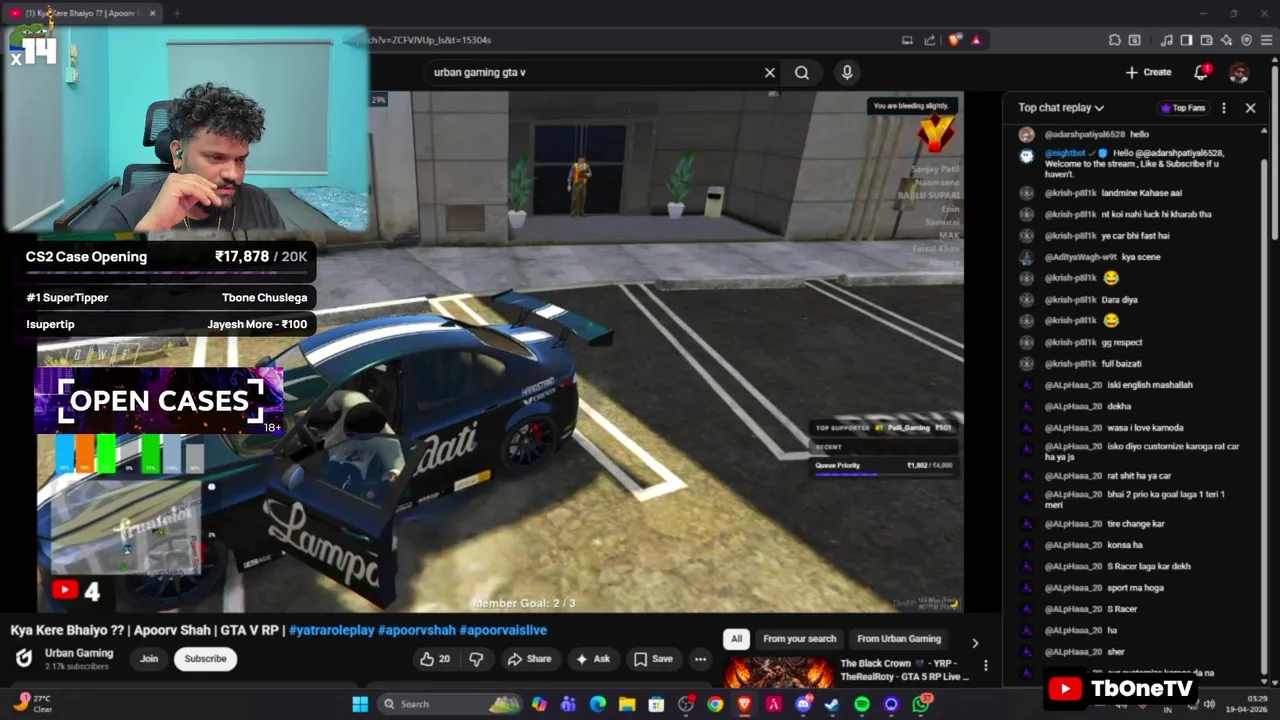Open the Urban Gaming channel name link
Viewport: 1280px width, 720px height.
pos(79,653)
